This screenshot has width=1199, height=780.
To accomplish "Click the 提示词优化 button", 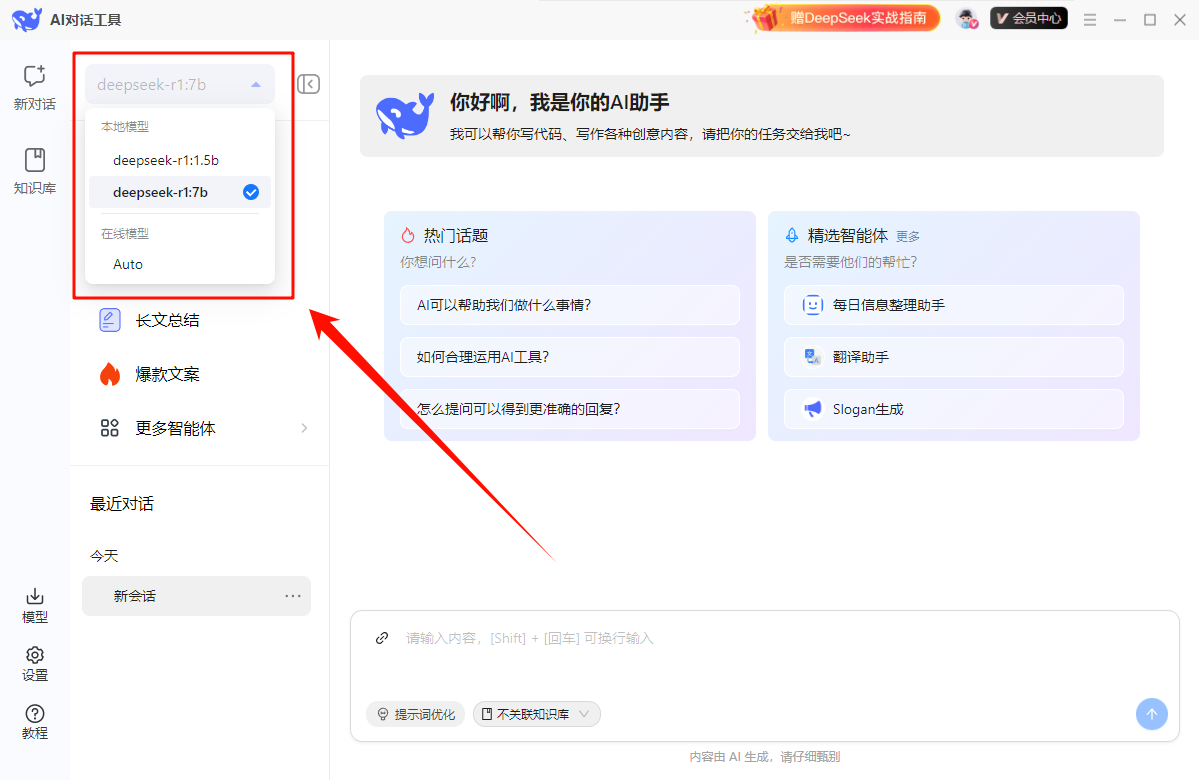I will tap(415, 714).
